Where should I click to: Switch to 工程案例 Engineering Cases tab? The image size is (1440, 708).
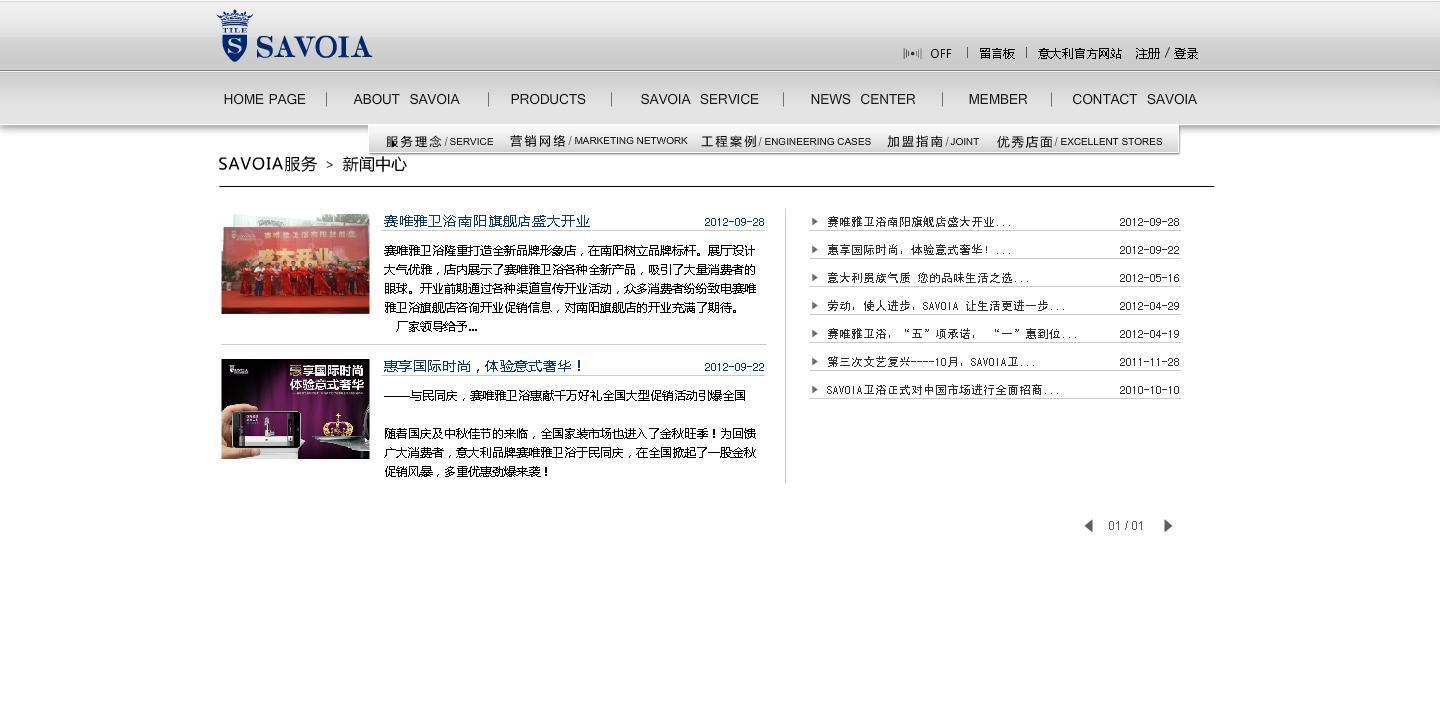pyautogui.click(x=785, y=142)
